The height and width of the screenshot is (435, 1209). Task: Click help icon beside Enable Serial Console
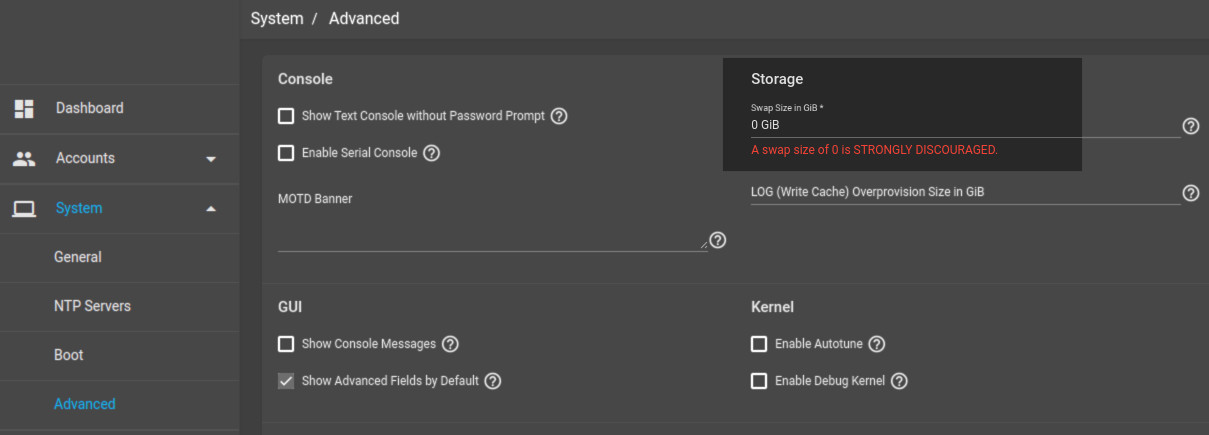pos(431,153)
